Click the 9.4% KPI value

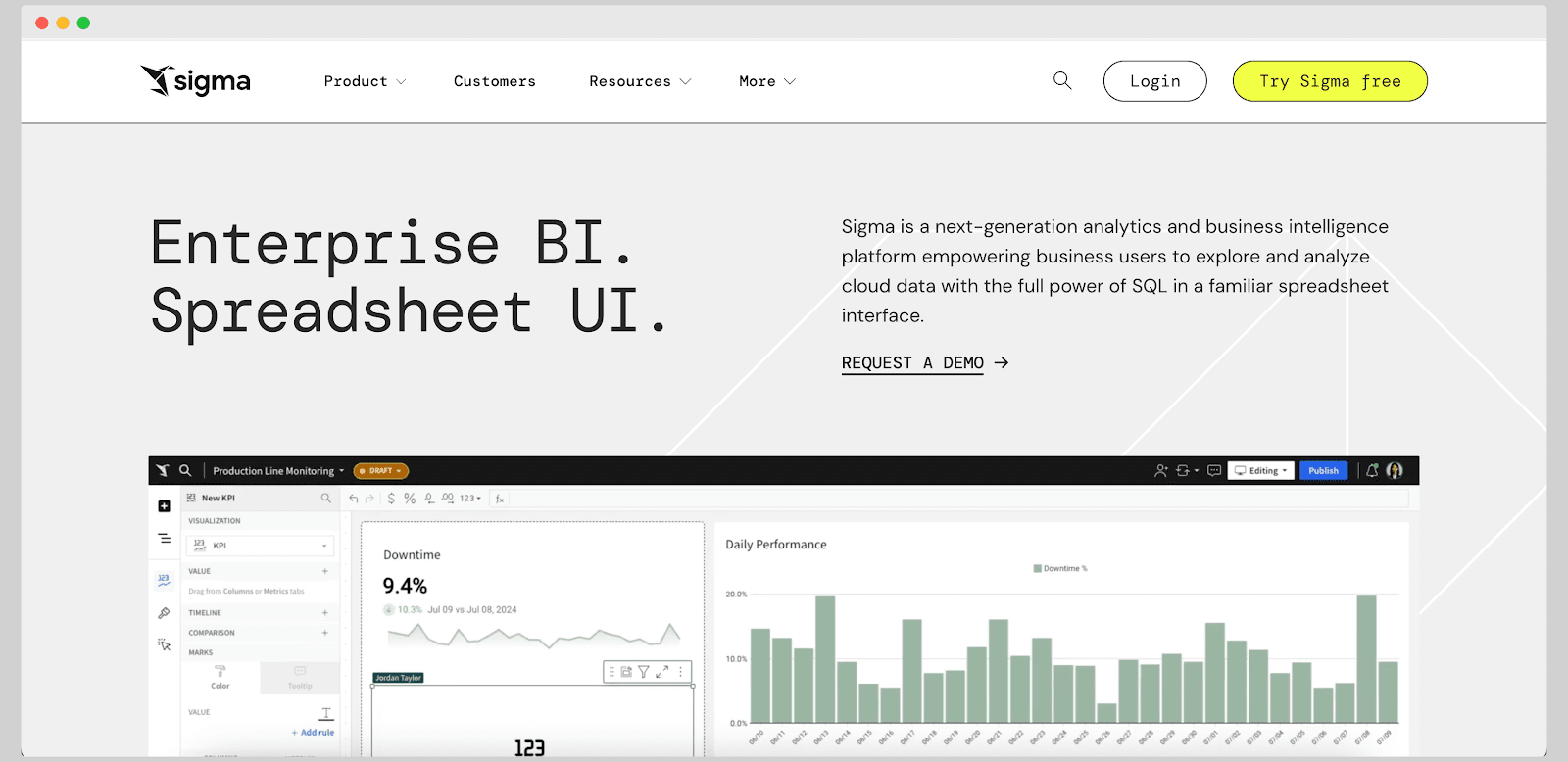405,586
